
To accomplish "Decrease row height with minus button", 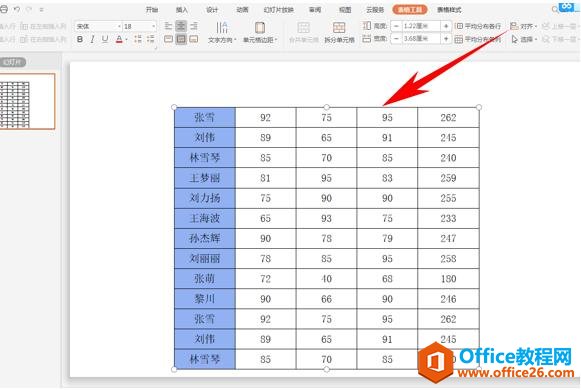I will click(396, 26).
